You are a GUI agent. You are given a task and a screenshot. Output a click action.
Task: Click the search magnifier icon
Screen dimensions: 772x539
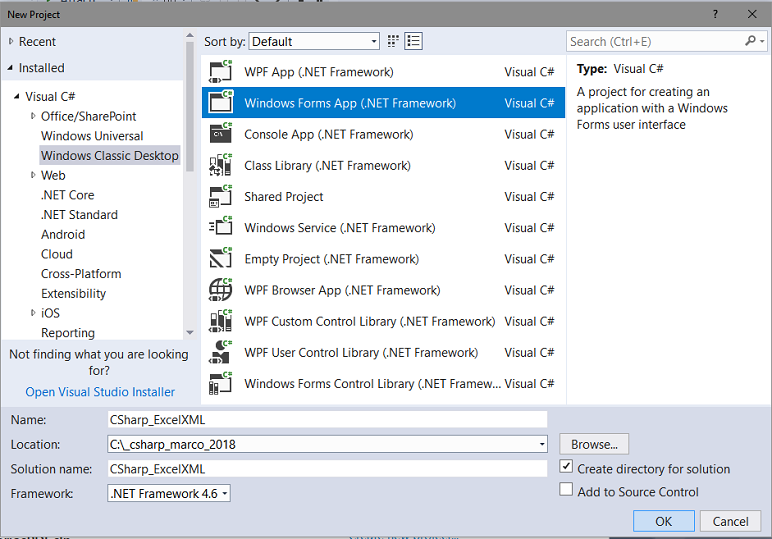click(750, 41)
